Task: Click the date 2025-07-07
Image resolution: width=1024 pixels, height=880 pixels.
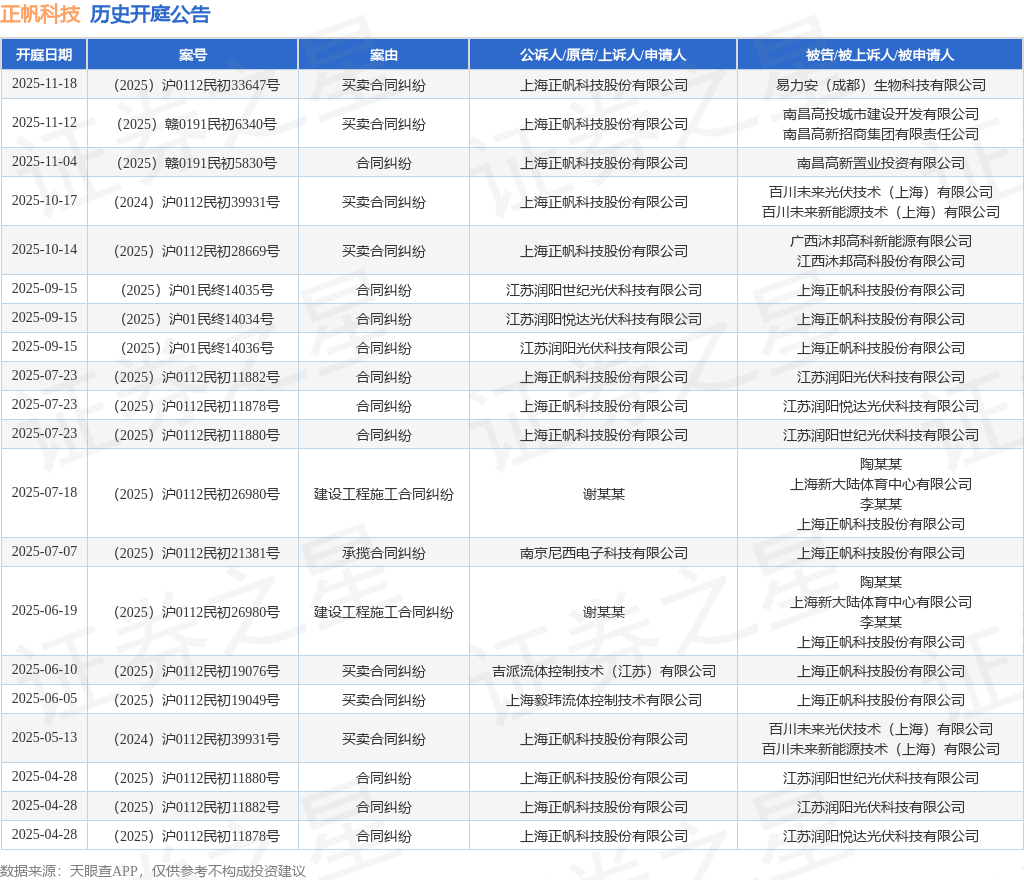Action: pos(44,552)
